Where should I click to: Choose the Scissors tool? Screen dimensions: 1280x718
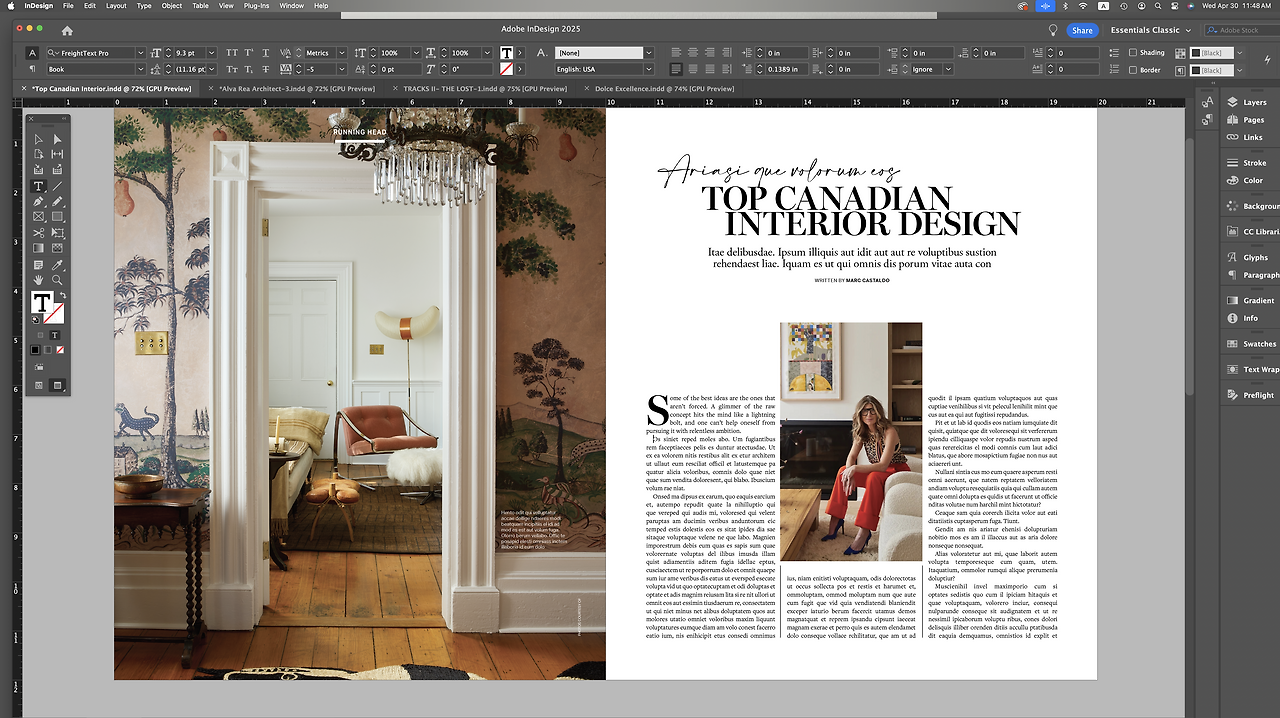(x=39, y=233)
